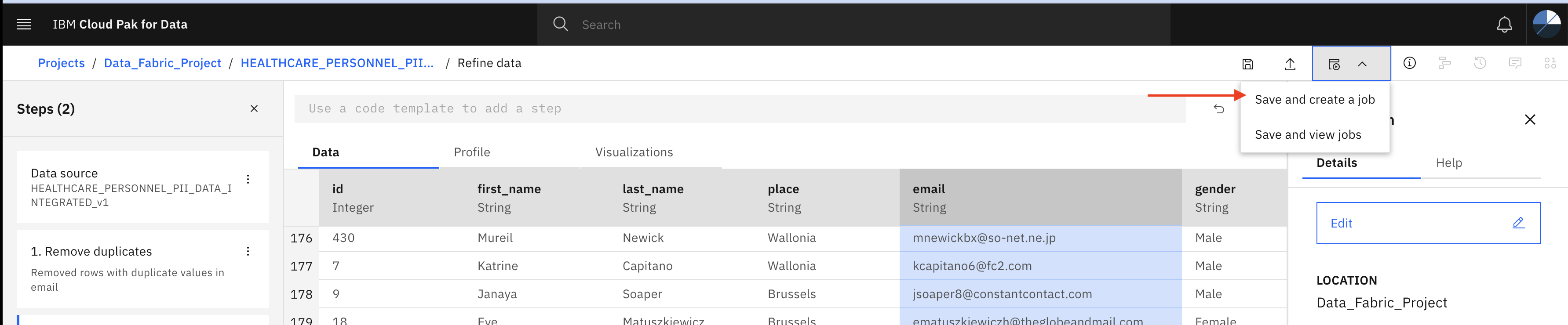Open the information panel icon

pos(1409,63)
